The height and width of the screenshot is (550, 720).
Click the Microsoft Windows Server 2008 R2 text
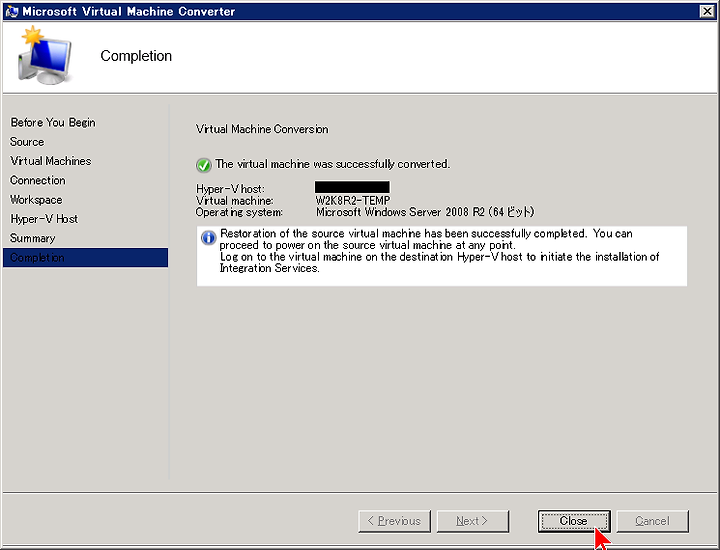click(x=425, y=212)
